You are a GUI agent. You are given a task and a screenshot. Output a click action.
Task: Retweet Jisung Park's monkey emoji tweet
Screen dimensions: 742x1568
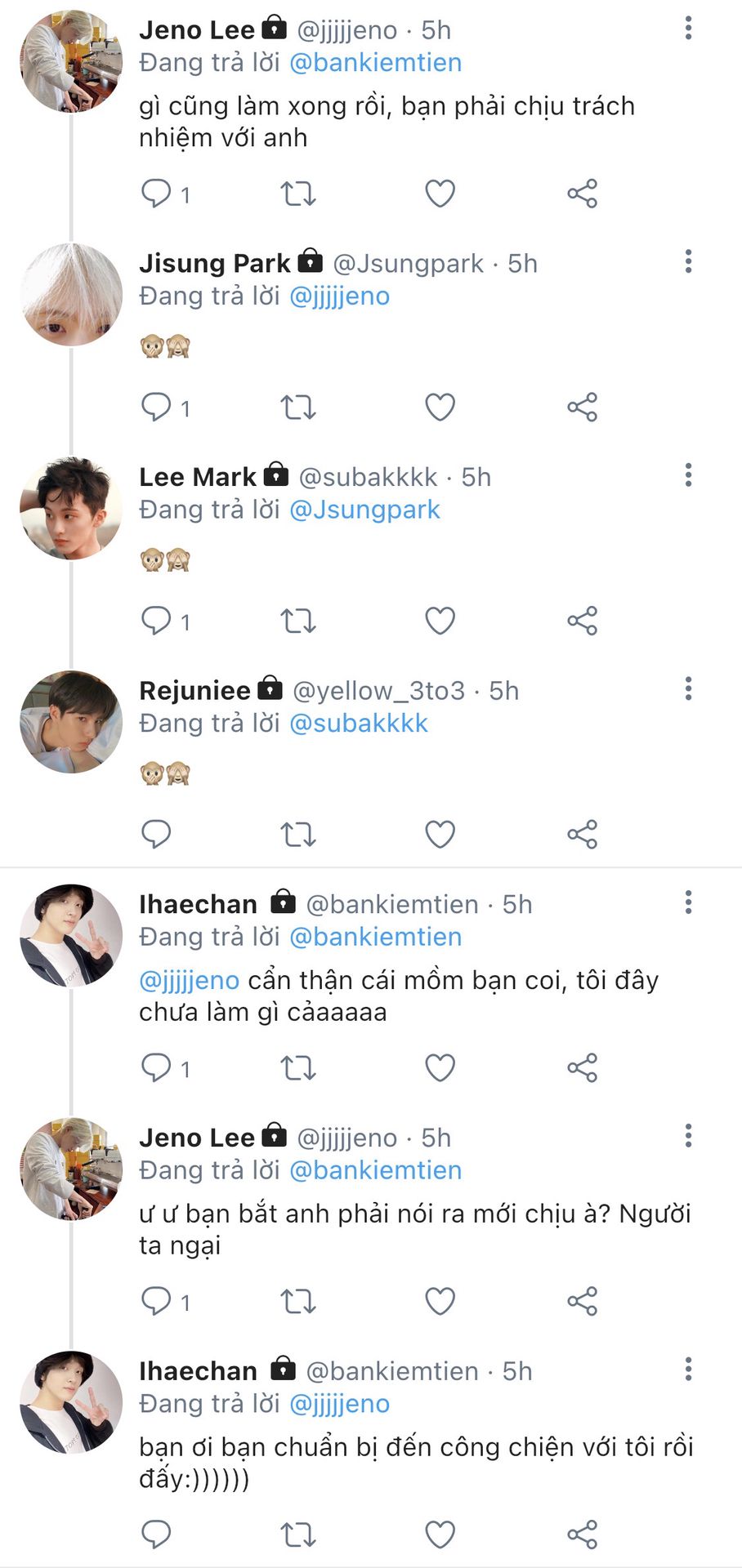click(297, 407)
